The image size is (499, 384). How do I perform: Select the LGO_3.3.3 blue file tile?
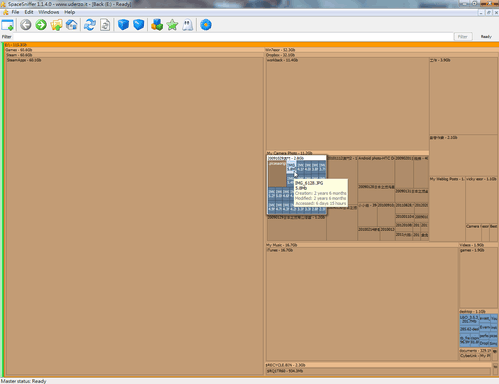coord(469,319)
